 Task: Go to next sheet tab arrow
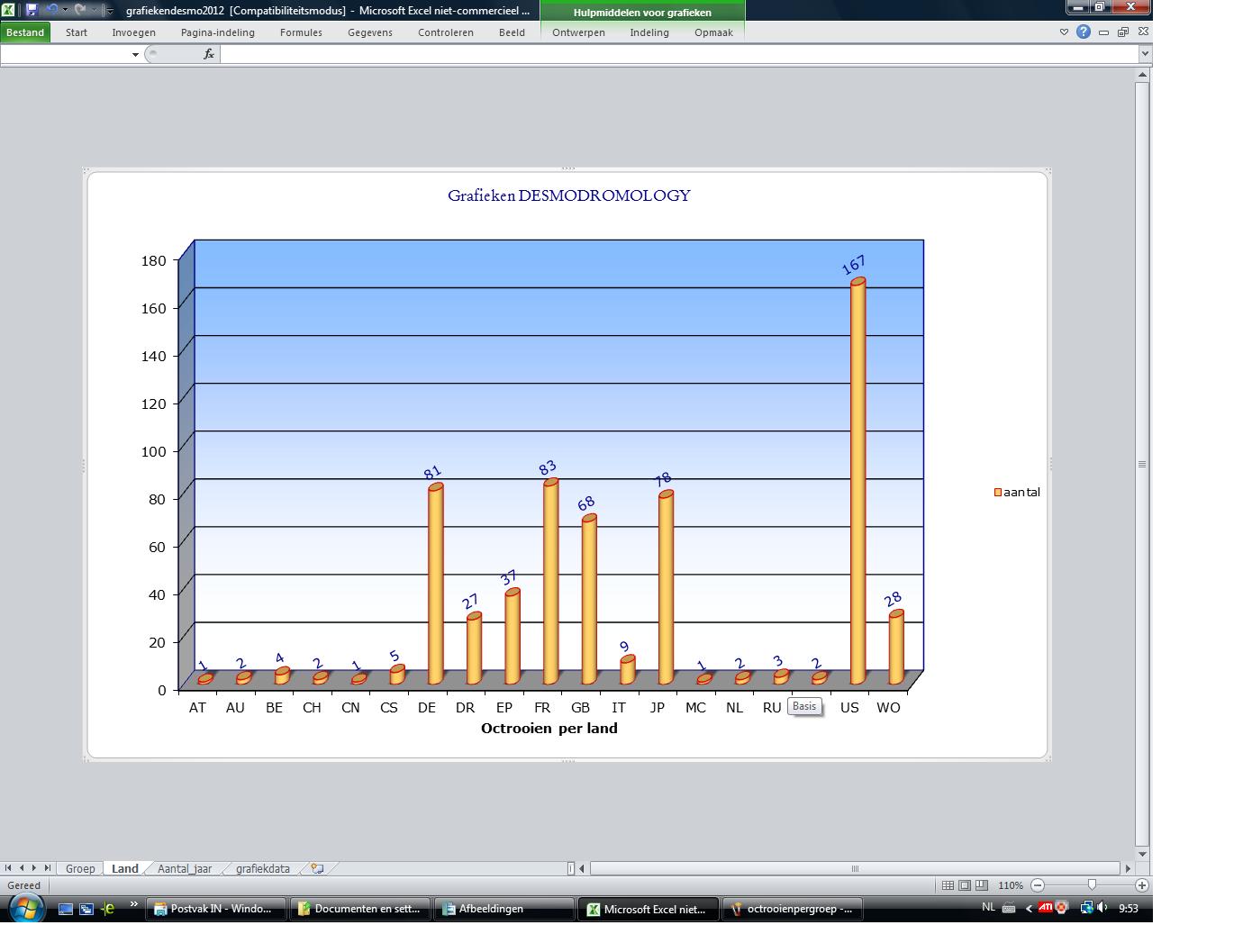34,868
